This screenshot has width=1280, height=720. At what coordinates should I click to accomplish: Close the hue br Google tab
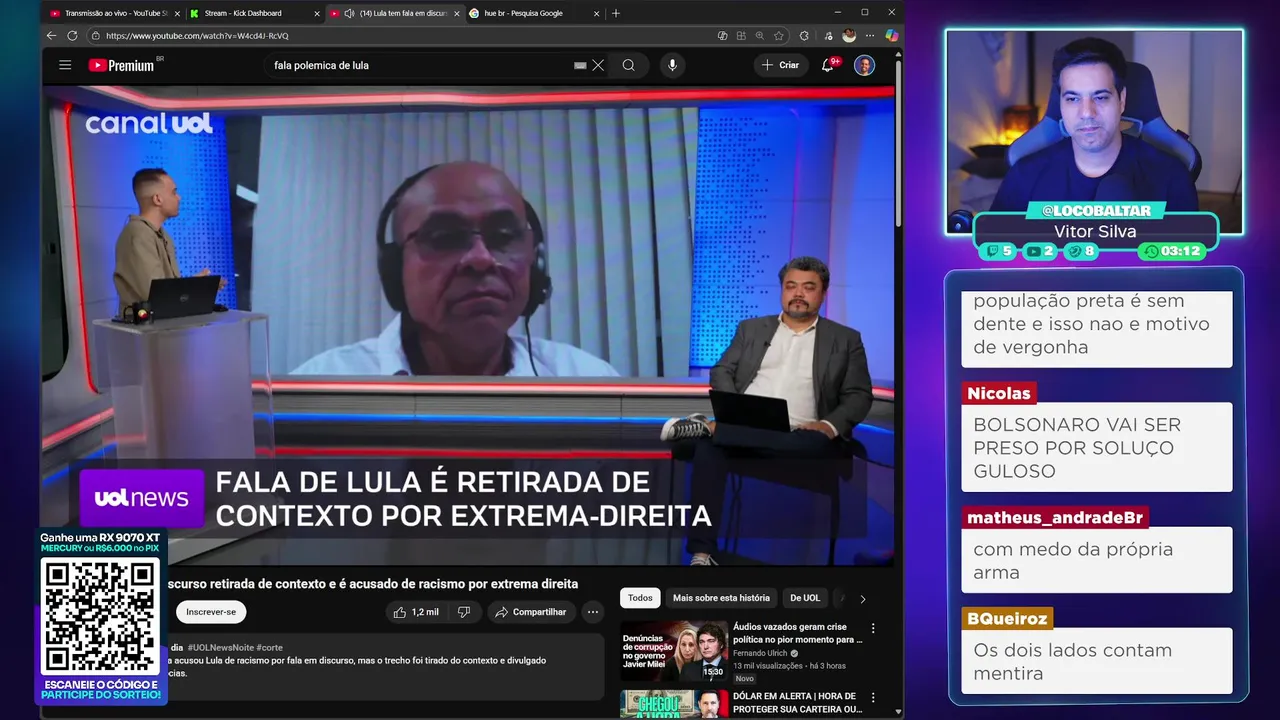(x=597, y=13)
